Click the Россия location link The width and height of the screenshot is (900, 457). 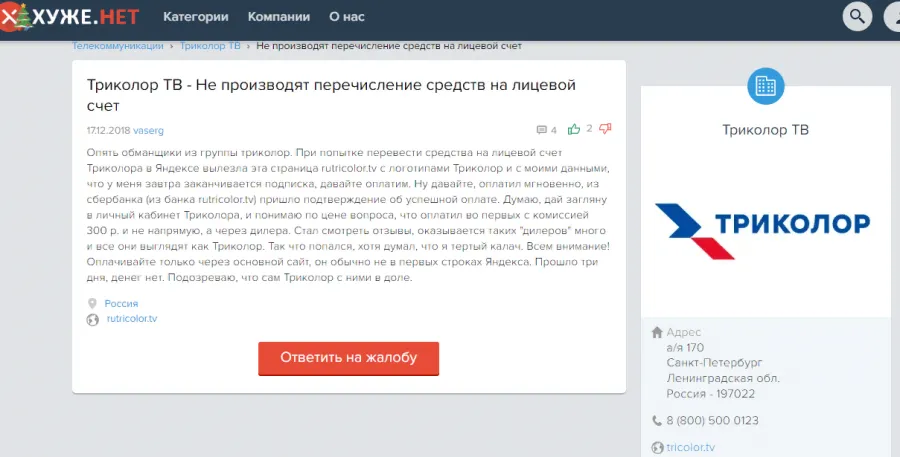(121, 303)
